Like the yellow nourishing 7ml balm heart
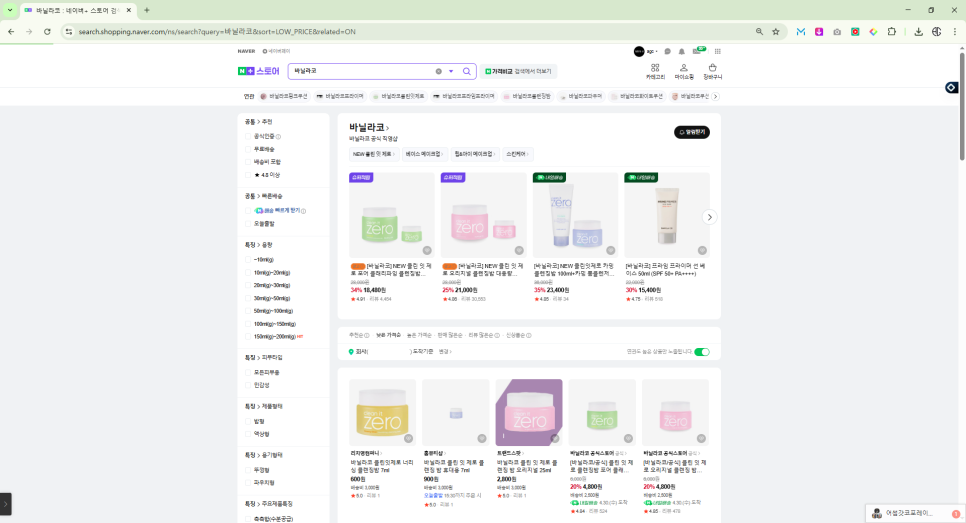The height and width of the screenshot is (523, 966). point(408,439)
